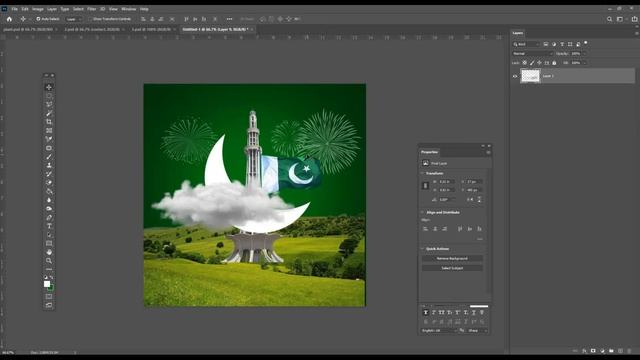Open the Fill dropdown arrow
Viewport: 640px width, 360px height.
click(585, 63)
